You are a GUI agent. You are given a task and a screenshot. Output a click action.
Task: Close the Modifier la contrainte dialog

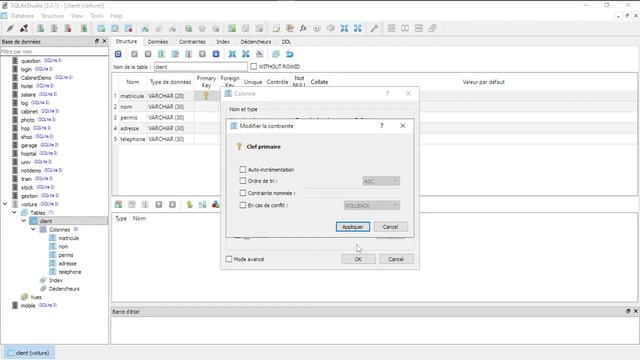(x=403, y=126)
